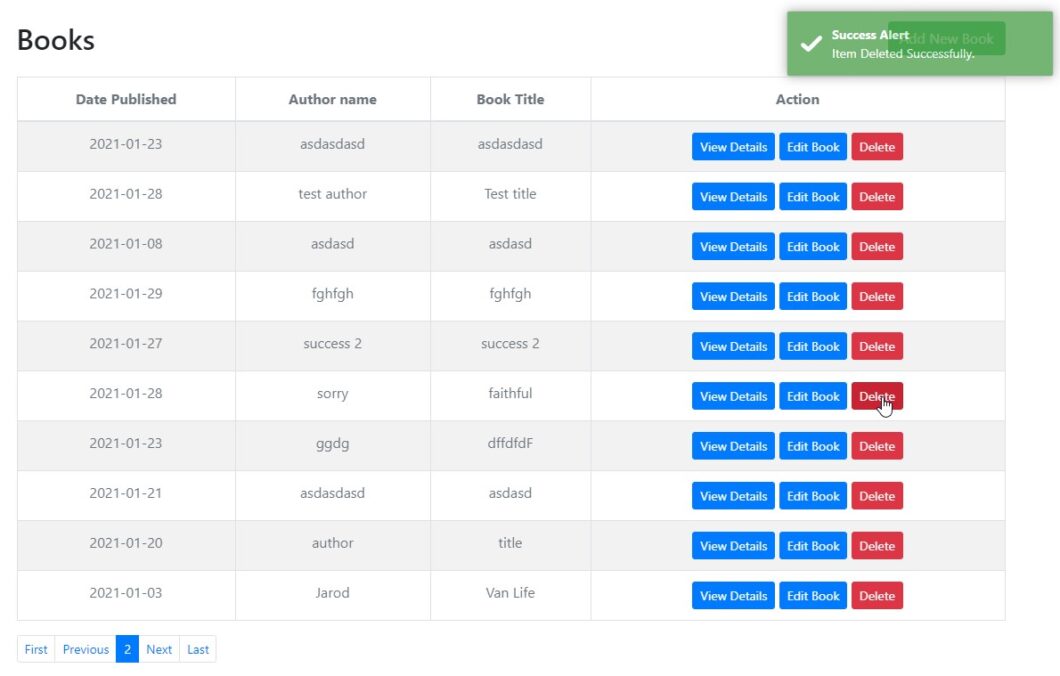Dismiss the 'Item Deleted Successfully' alert

click(918, 45)
